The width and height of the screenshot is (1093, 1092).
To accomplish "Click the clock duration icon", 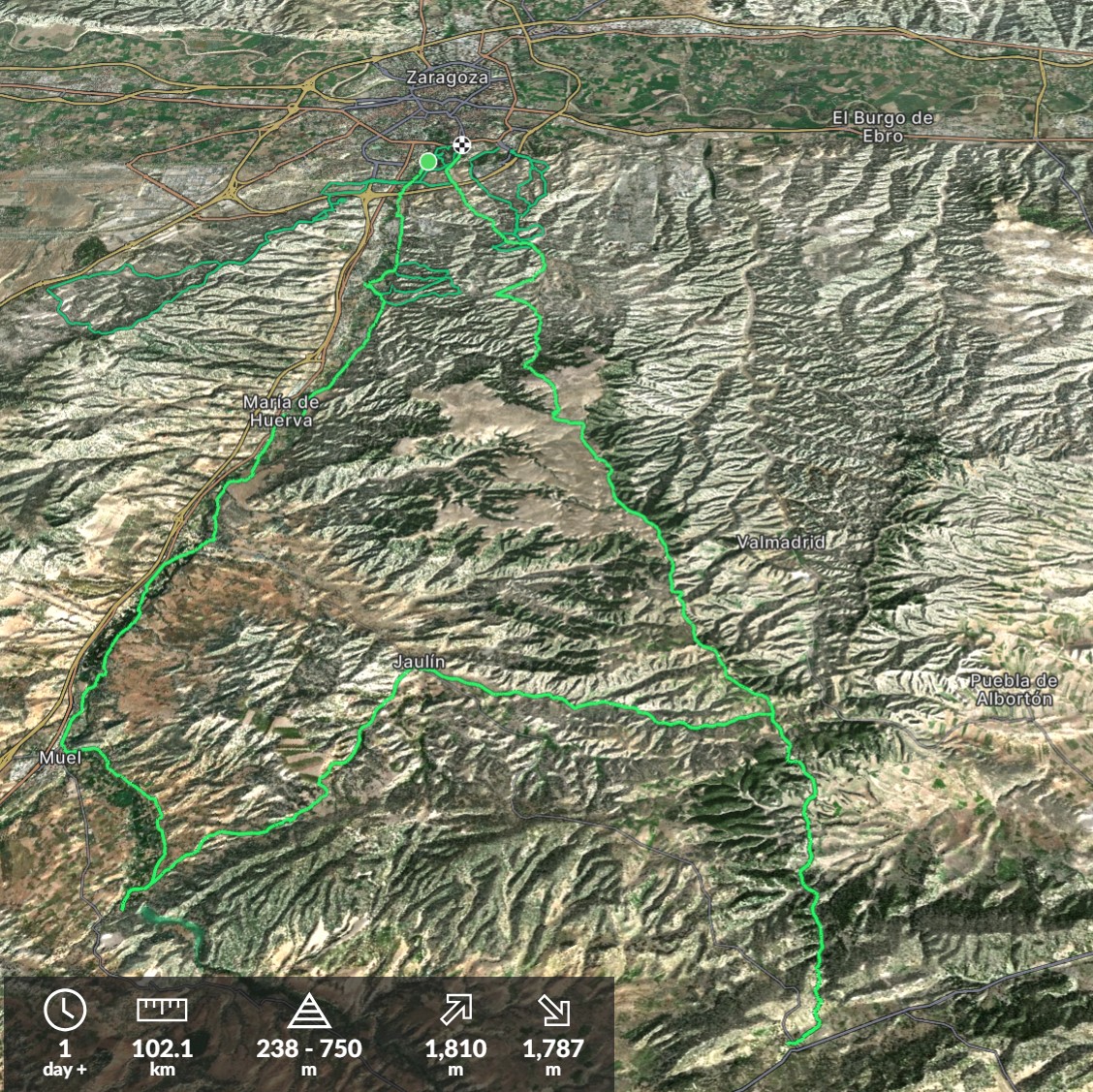I will coord(65,1009).
